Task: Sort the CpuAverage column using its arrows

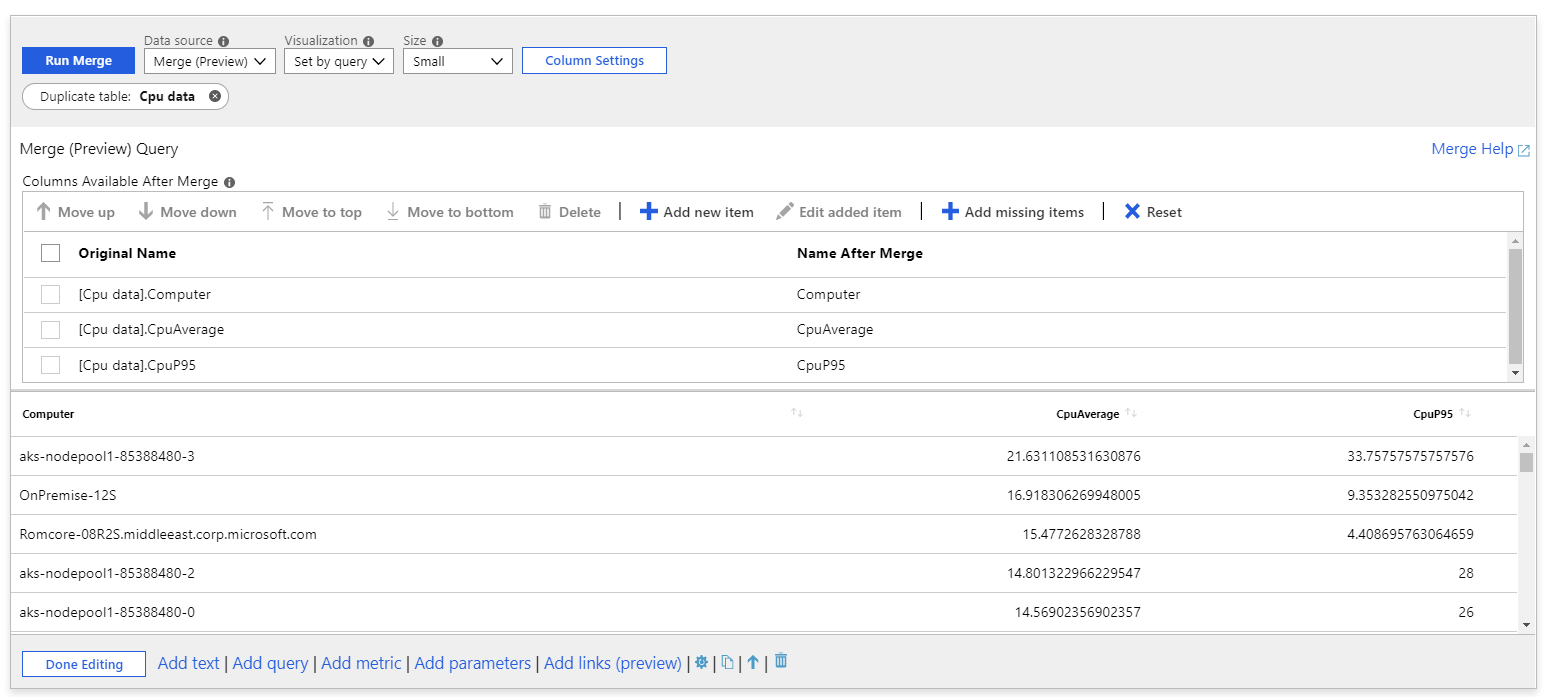Action: point(1131,413)
